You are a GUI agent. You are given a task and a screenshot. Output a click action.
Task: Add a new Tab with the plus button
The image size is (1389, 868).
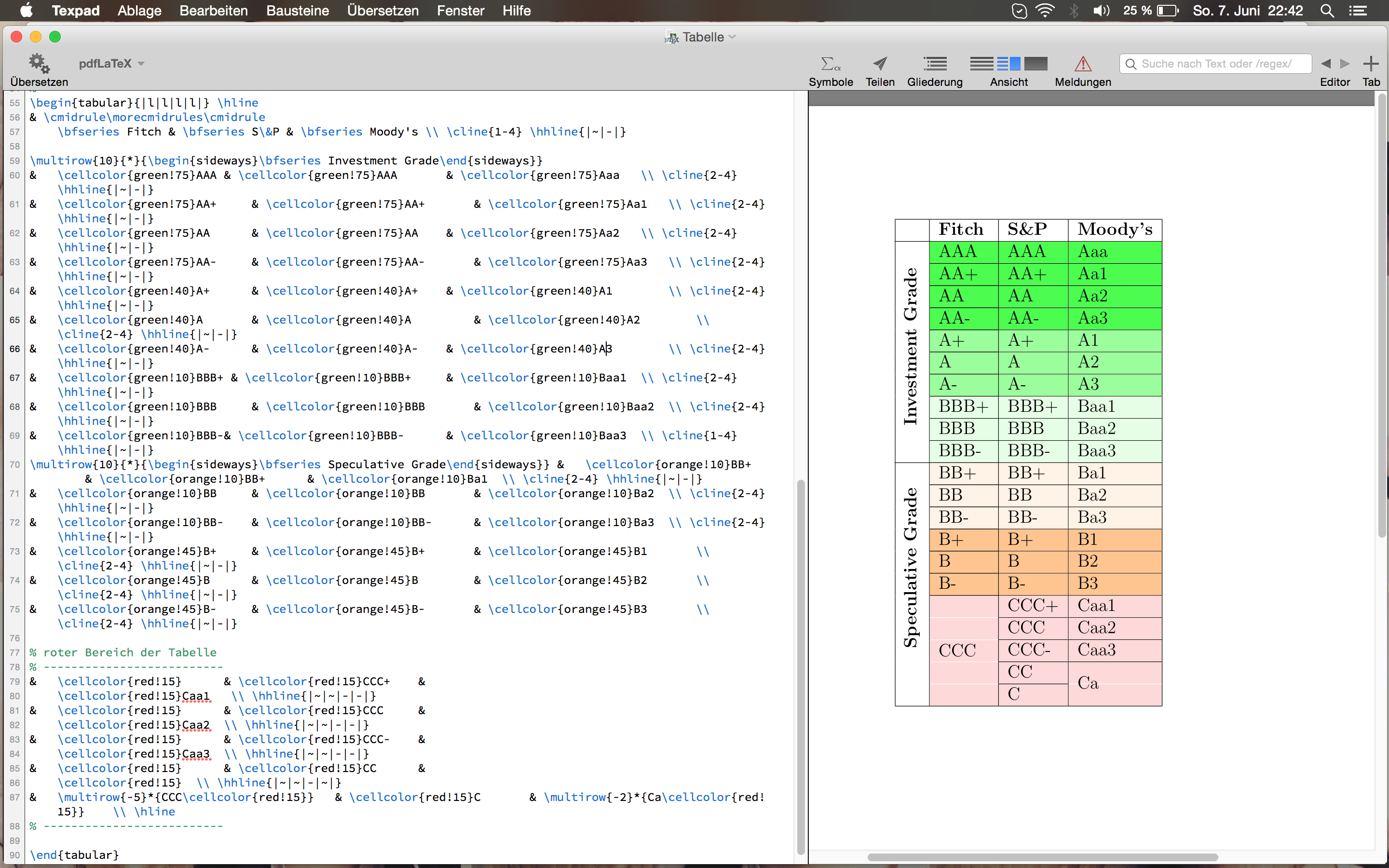[x=1371, y=63]
